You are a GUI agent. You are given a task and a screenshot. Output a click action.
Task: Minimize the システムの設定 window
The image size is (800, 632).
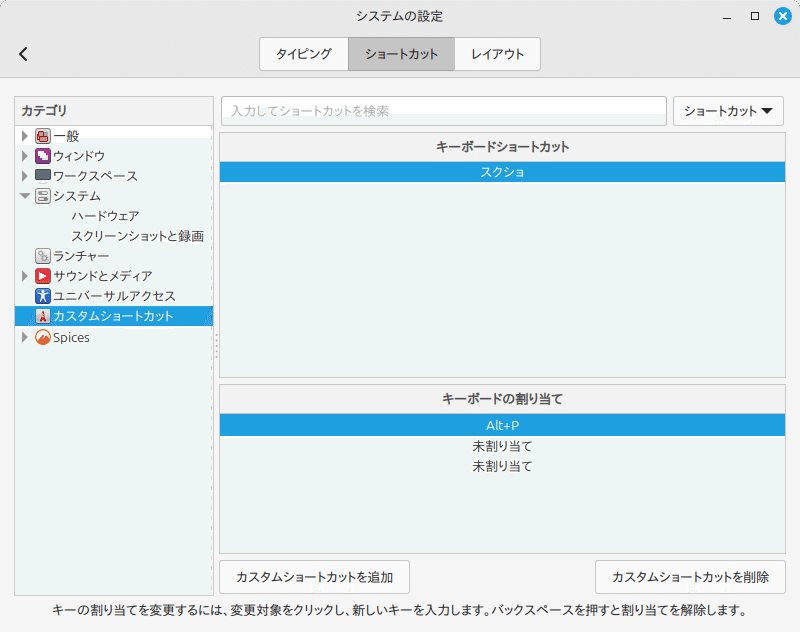727,16
